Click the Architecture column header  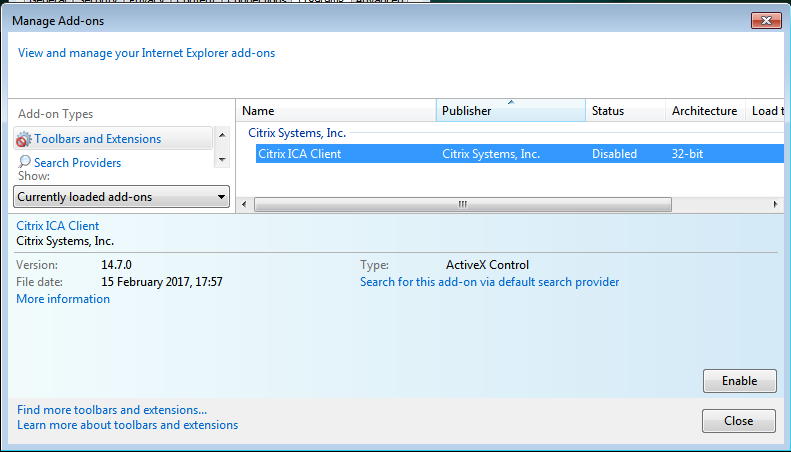click(x=704, y=111)
